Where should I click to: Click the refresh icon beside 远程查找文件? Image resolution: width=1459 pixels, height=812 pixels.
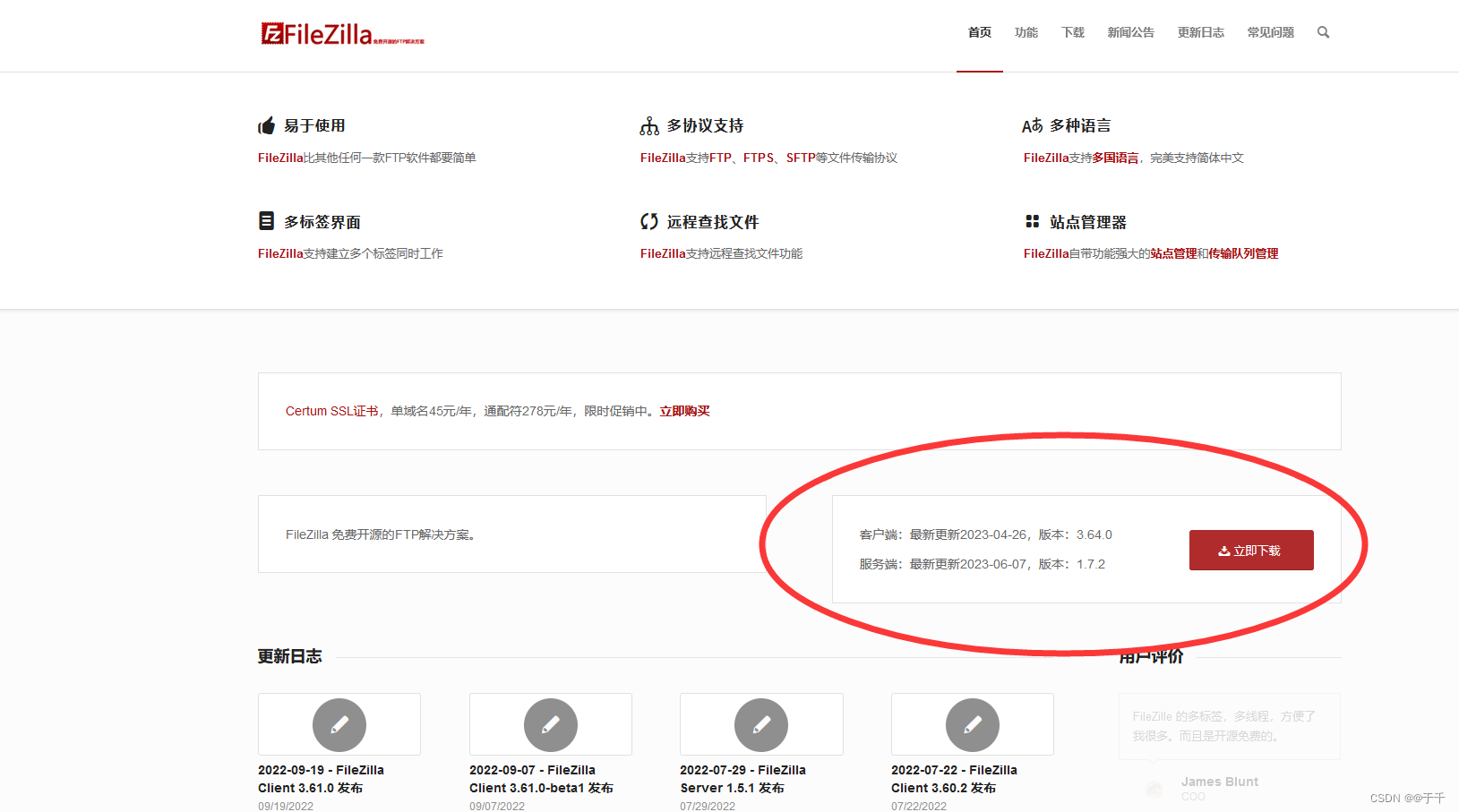pyautogui.click(x=649, y=221)
